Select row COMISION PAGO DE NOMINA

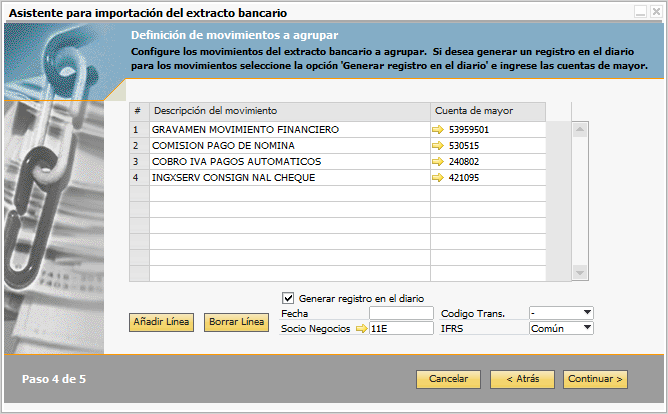point(288,146)
